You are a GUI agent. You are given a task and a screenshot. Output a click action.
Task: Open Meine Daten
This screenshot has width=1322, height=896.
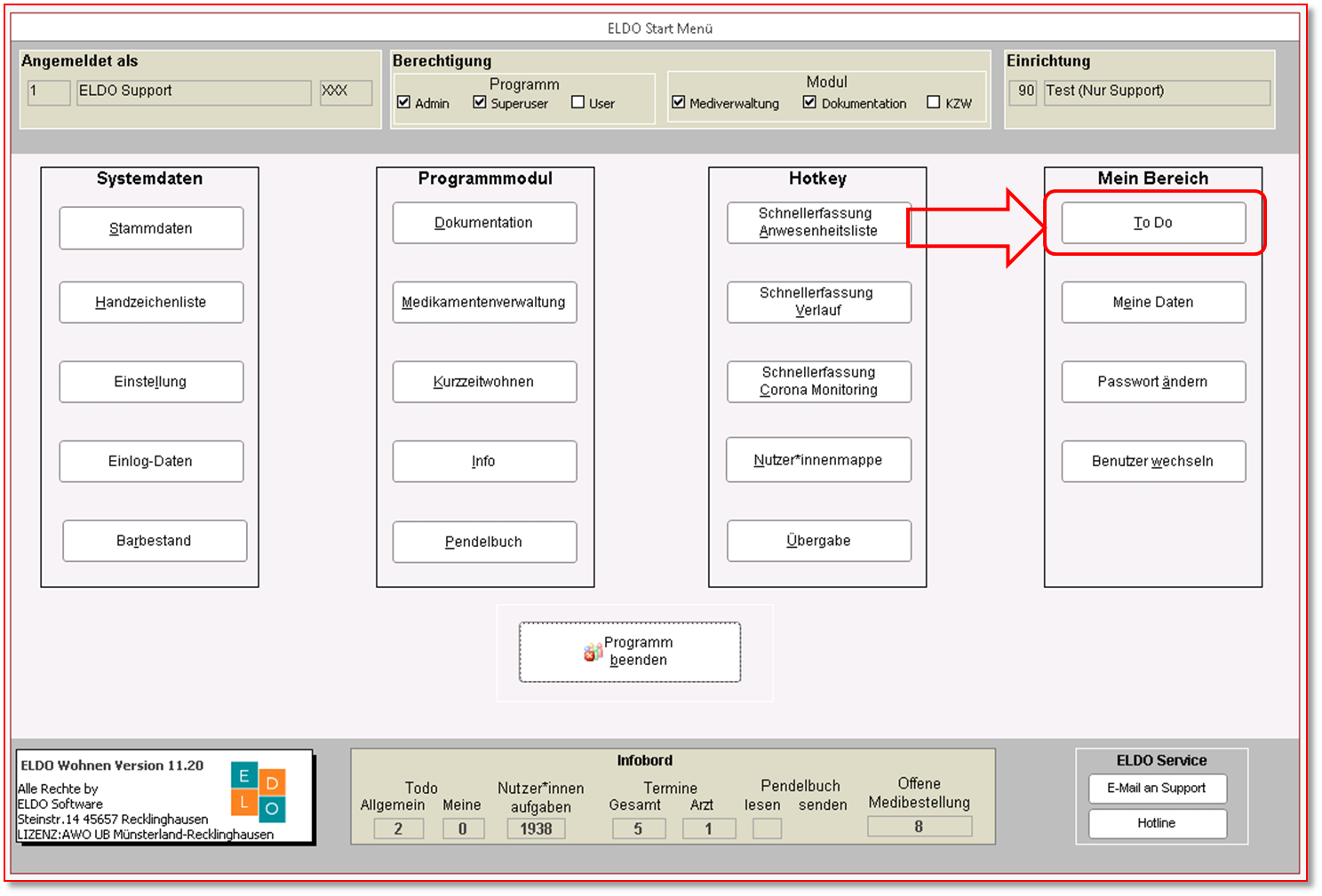point(1153,302)
